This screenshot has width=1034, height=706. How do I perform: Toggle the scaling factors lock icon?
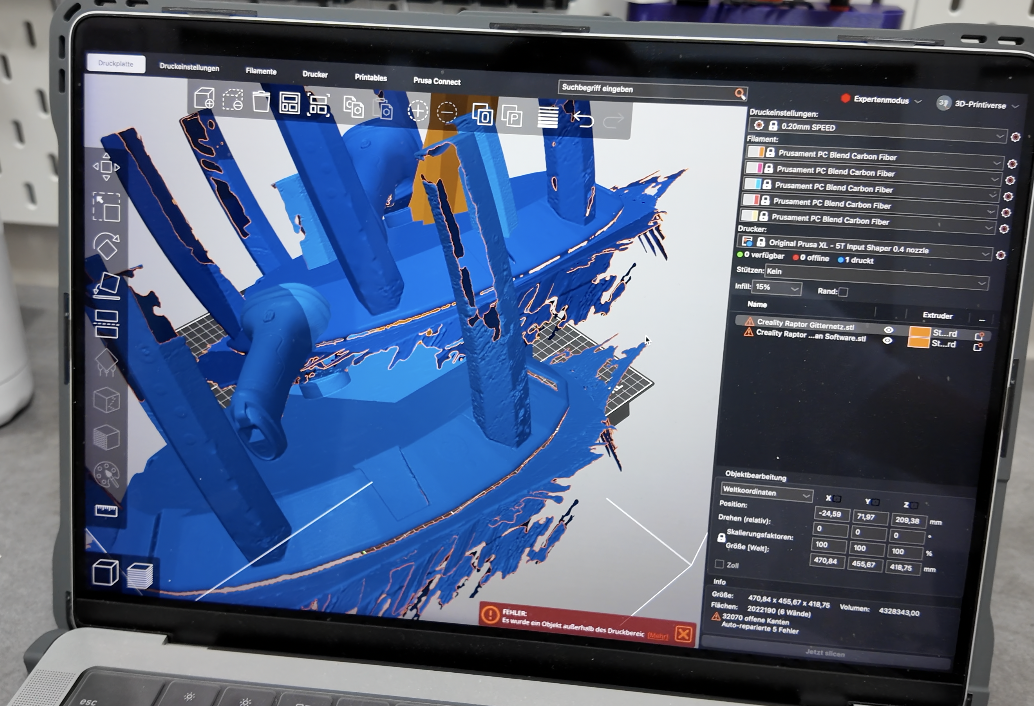pyautogui.click(x=721, y=537)
